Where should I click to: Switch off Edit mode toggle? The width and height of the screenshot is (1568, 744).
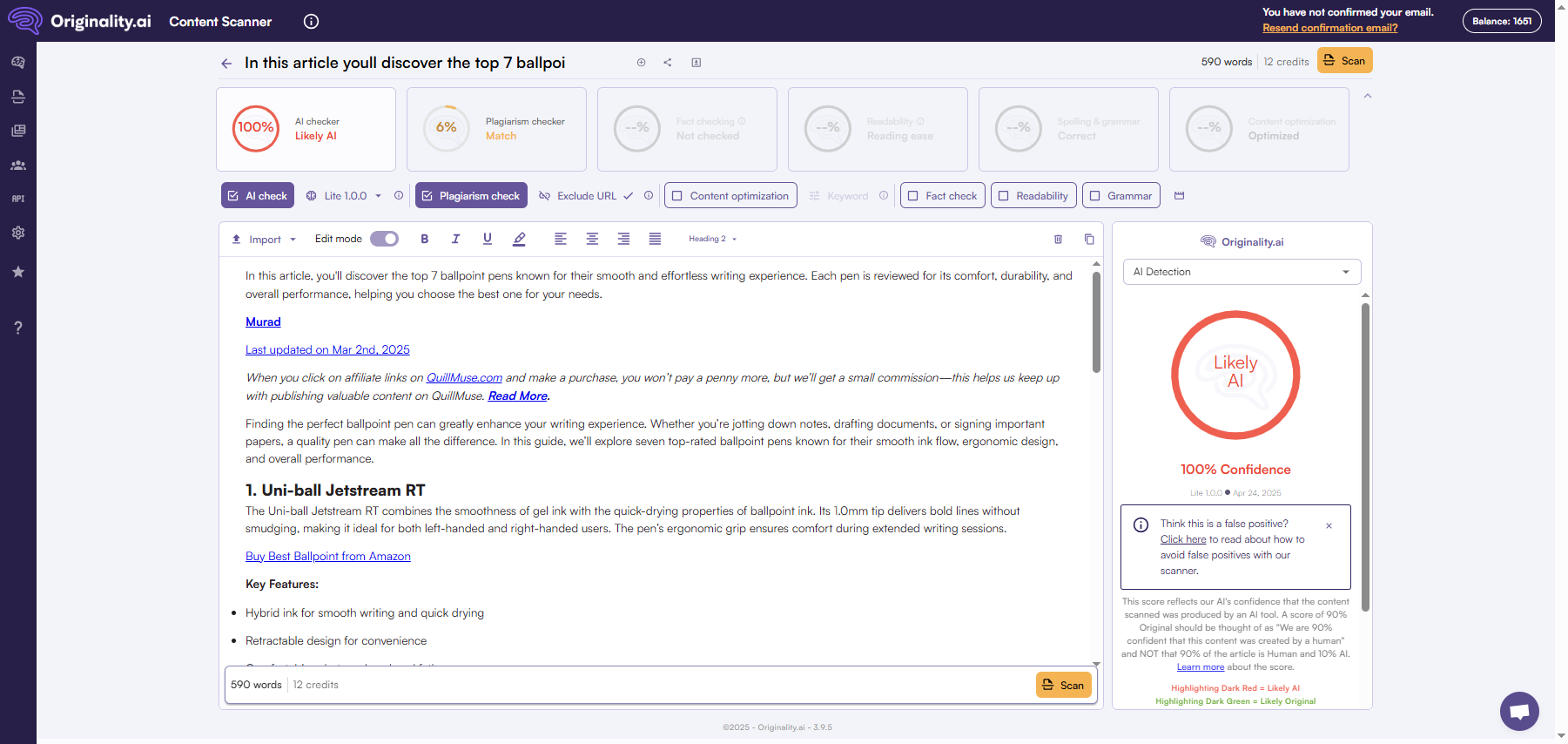pyautogui.click(x=384, y=239)
